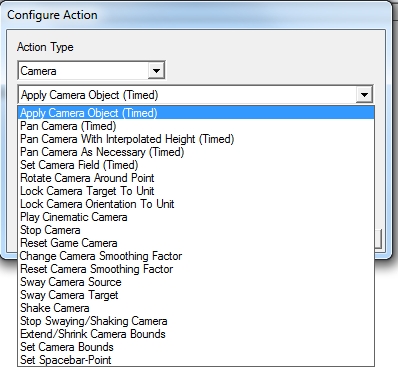Choose Play Cinematic Camera action

(196, 217)
